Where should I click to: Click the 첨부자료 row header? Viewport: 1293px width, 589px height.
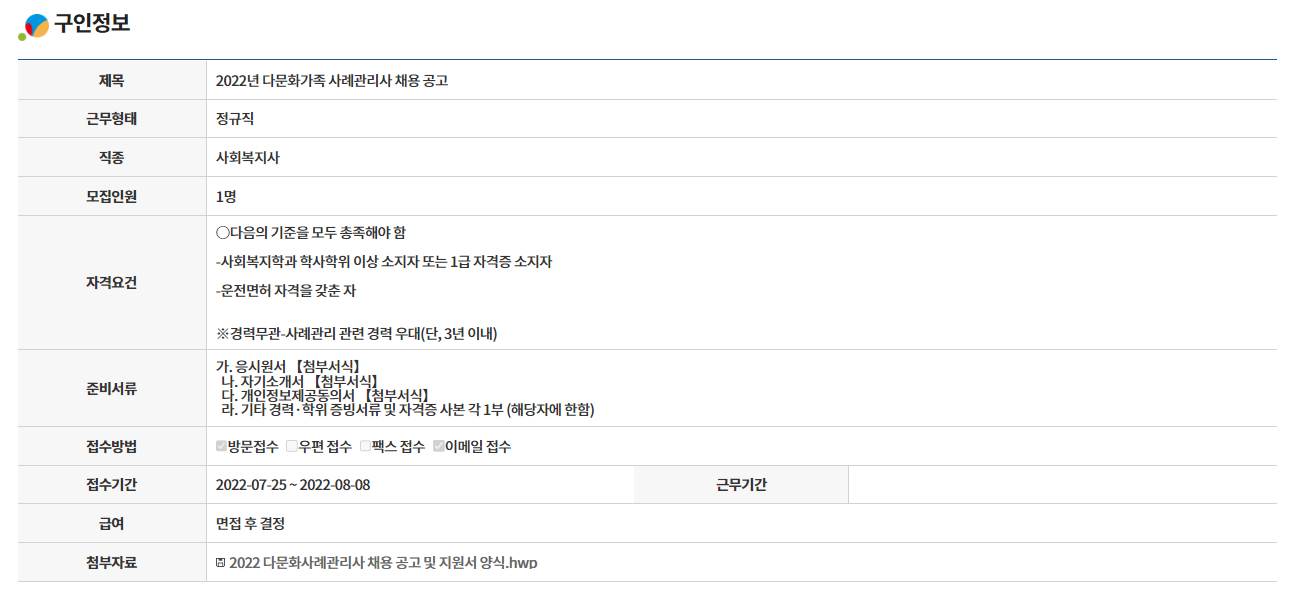[112, 563]
